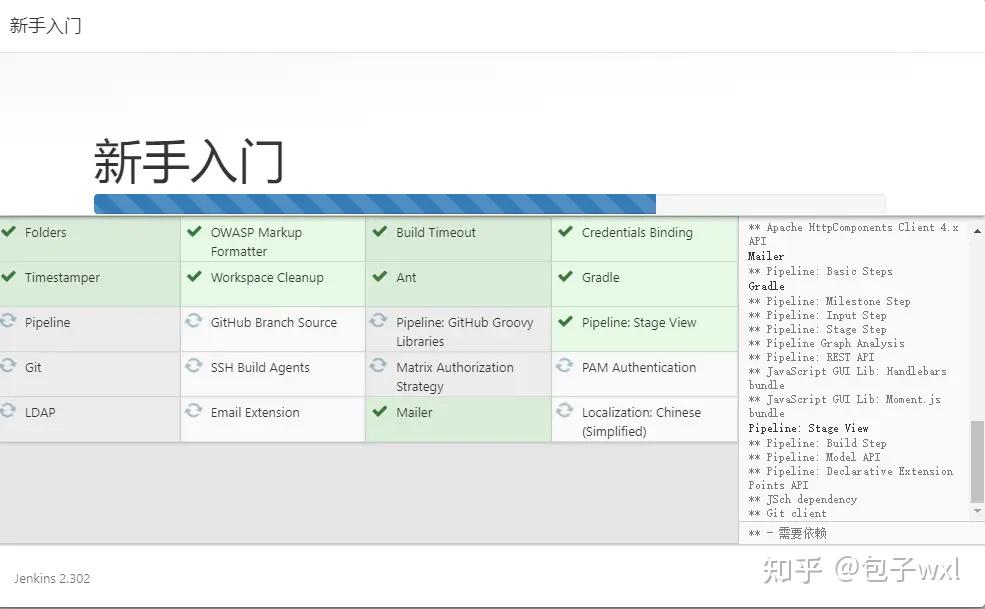Click the checkmark beside Build Timeout
This screenshot has height=609, width=985.
tap(380, 232)
